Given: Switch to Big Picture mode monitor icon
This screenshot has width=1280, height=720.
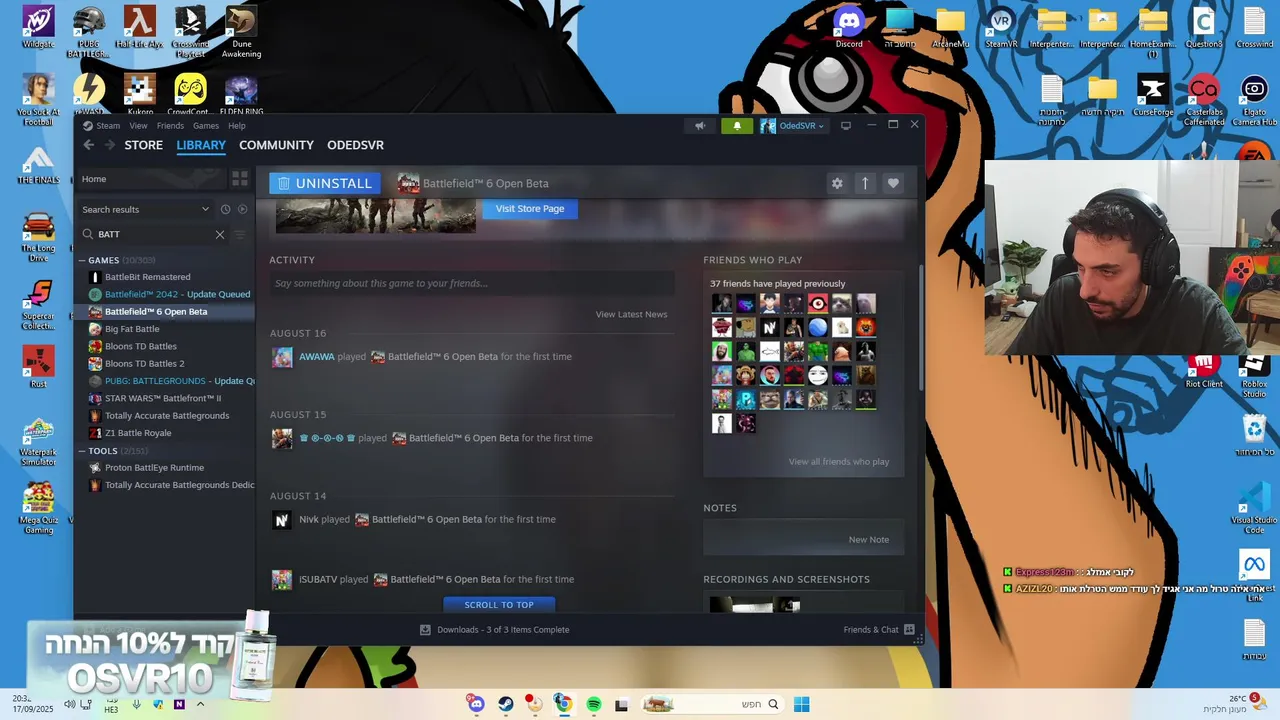Looking at the screenshot, I should [x=845, y=125].
